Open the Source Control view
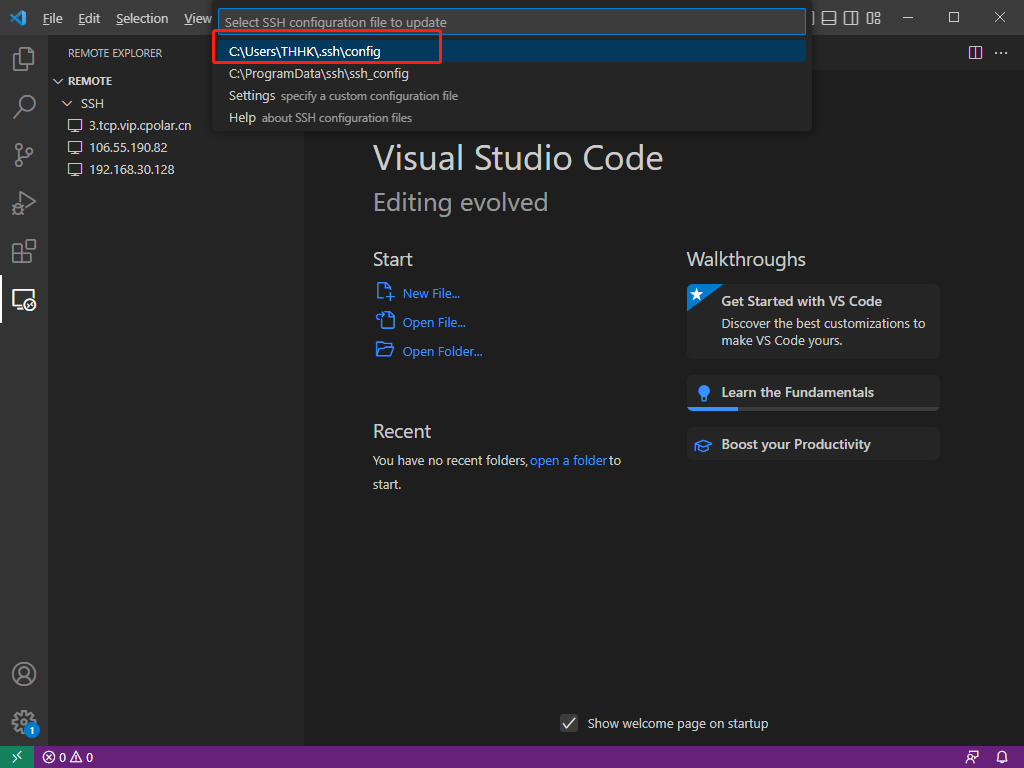 [22, 154]
